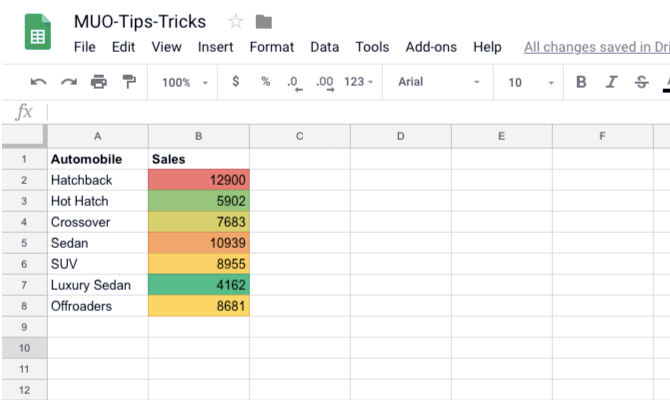The height and width of the screenshot is (400, 670).
Task: Go to Sheets home via green logo
Action: pos(38,34)
